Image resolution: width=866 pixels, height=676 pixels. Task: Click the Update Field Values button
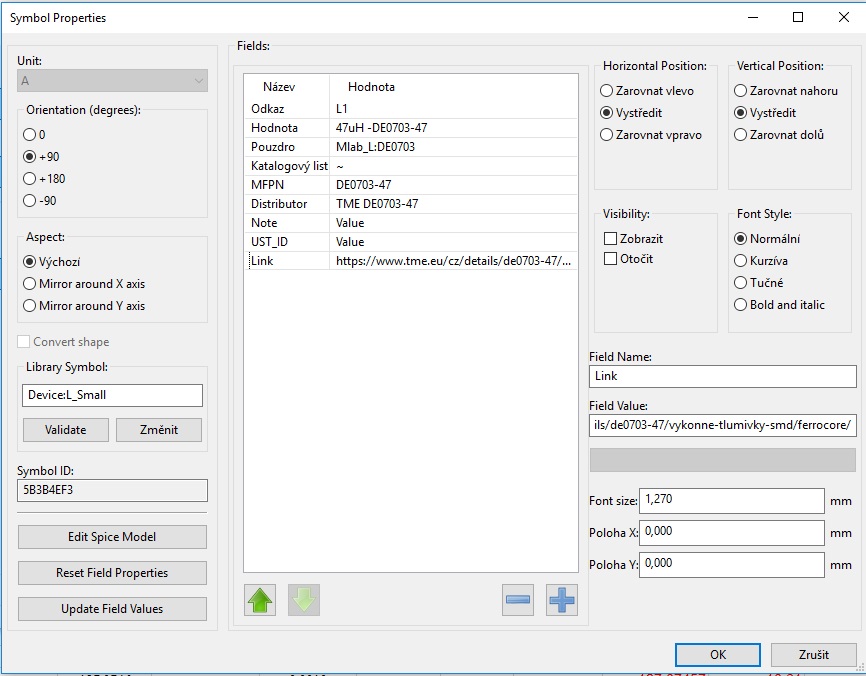coord(112,609)
